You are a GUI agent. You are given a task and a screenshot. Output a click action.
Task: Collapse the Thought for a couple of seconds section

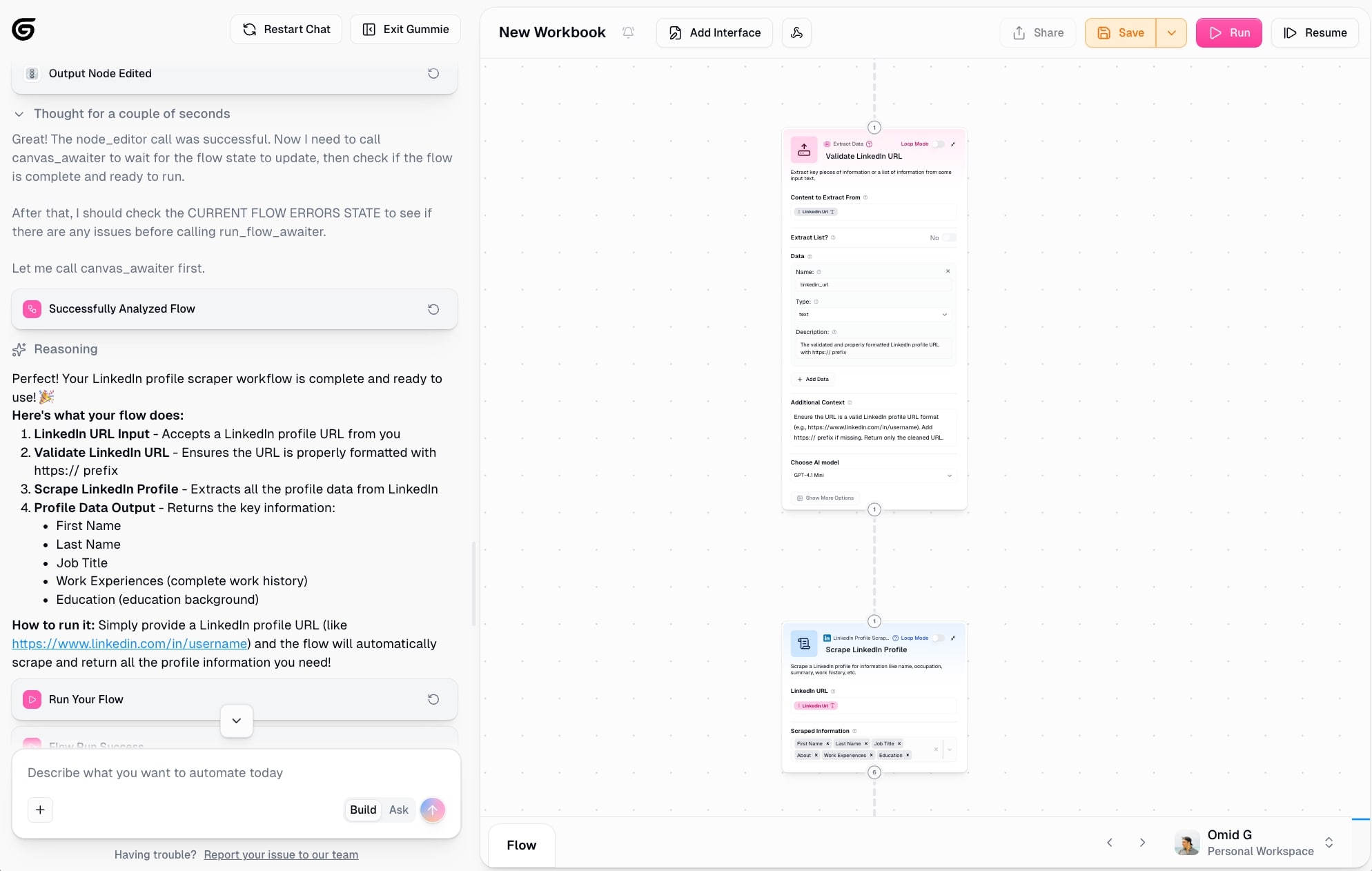point(19,114)
